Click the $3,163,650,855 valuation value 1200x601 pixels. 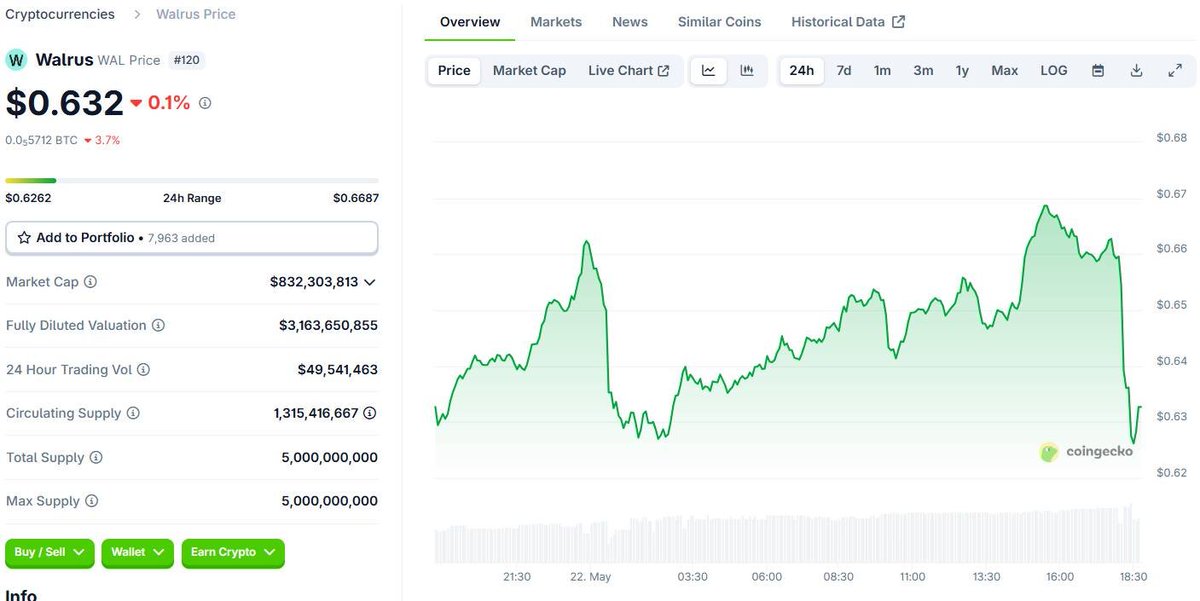pos(328,326)
